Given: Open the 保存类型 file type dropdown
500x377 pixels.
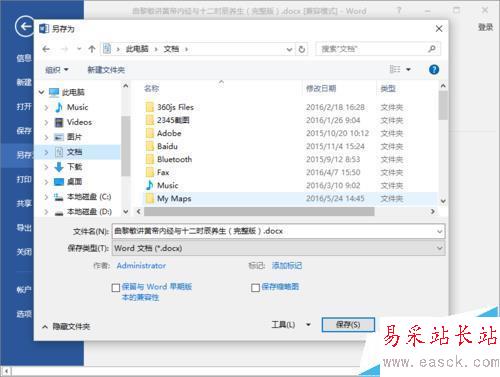Looking at the screenshot, I should [x=278, y=248].
